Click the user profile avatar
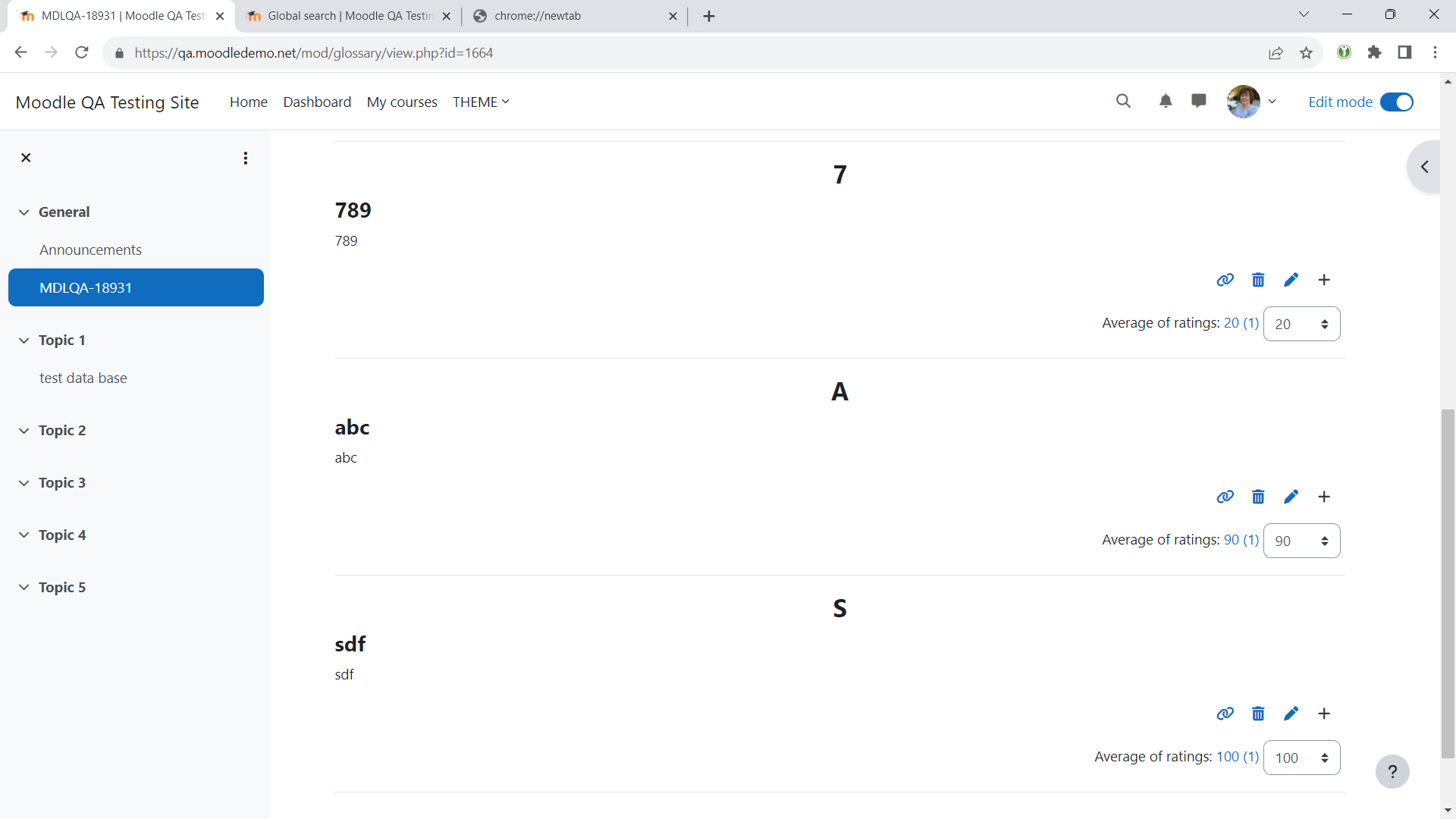Viewport: 1456px width, 819px height. pyautogui.click(x=1244, y=102)
